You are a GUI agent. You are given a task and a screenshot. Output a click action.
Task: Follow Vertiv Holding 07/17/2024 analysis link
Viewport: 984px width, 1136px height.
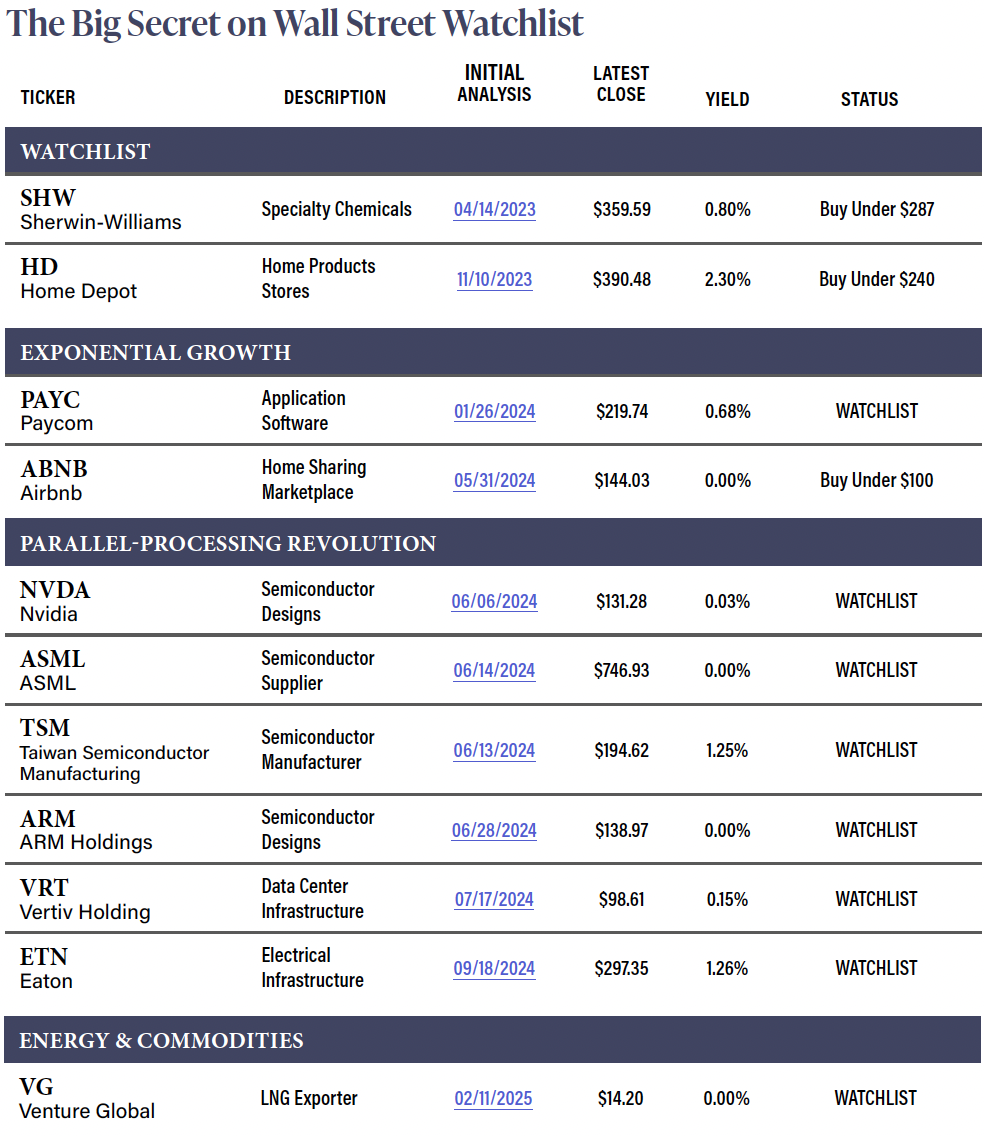click(x=494, y=900)
